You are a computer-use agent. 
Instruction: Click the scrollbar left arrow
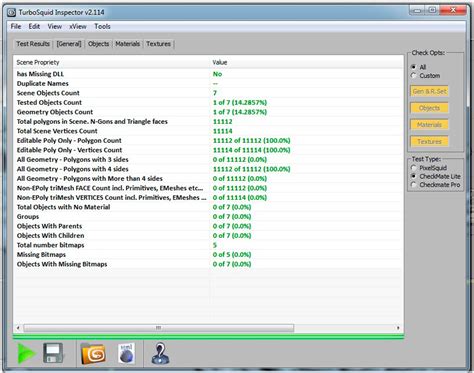click(18, 328)
